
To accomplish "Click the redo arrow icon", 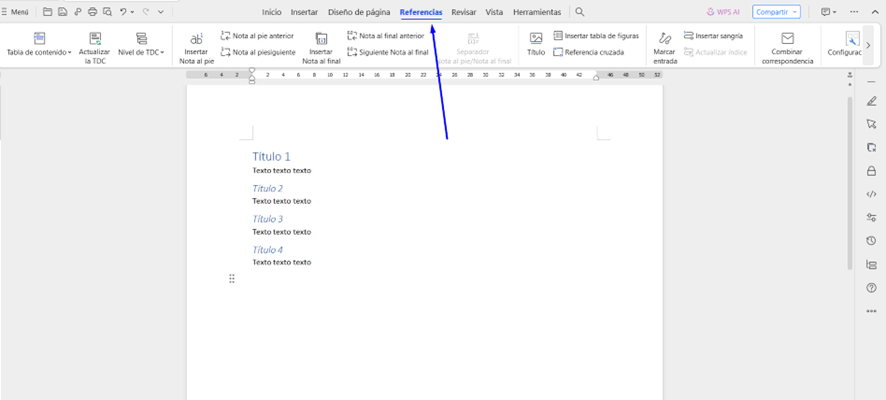I will click(x=146, y=12).
